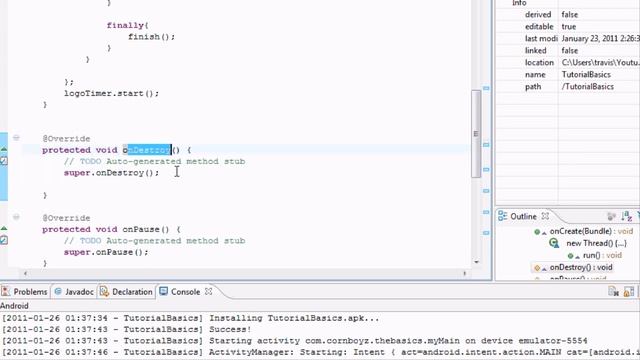The width and height of the screenshot is (640, 360).
Task: Click the override indicator beside onDestroy
Action: pos(4,149)
